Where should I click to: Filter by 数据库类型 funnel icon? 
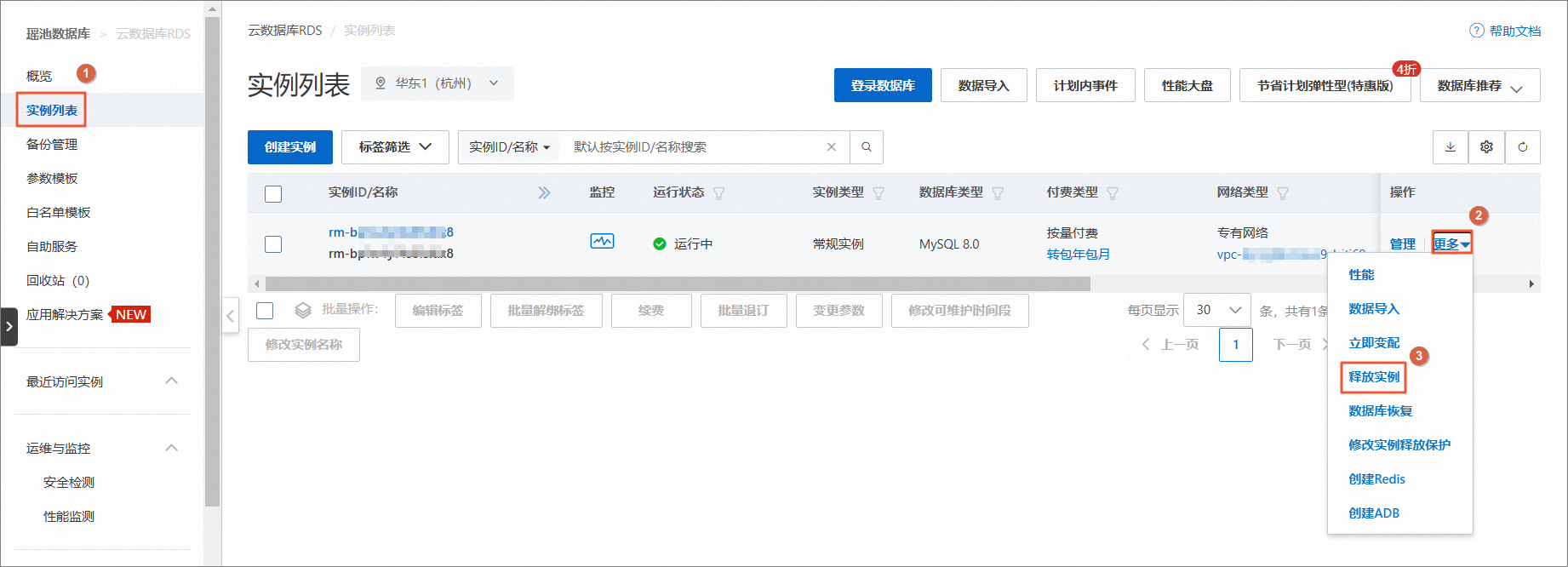click(998, 193)
